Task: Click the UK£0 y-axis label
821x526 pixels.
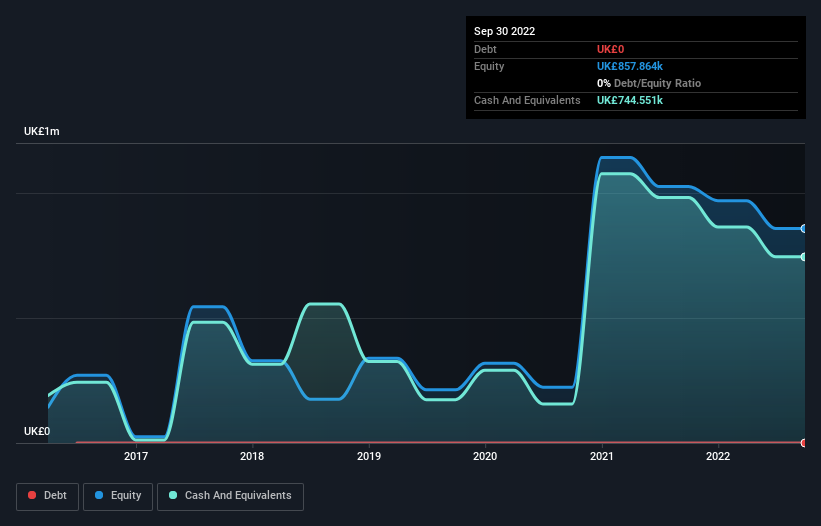Action: click(x=37, y=431)
